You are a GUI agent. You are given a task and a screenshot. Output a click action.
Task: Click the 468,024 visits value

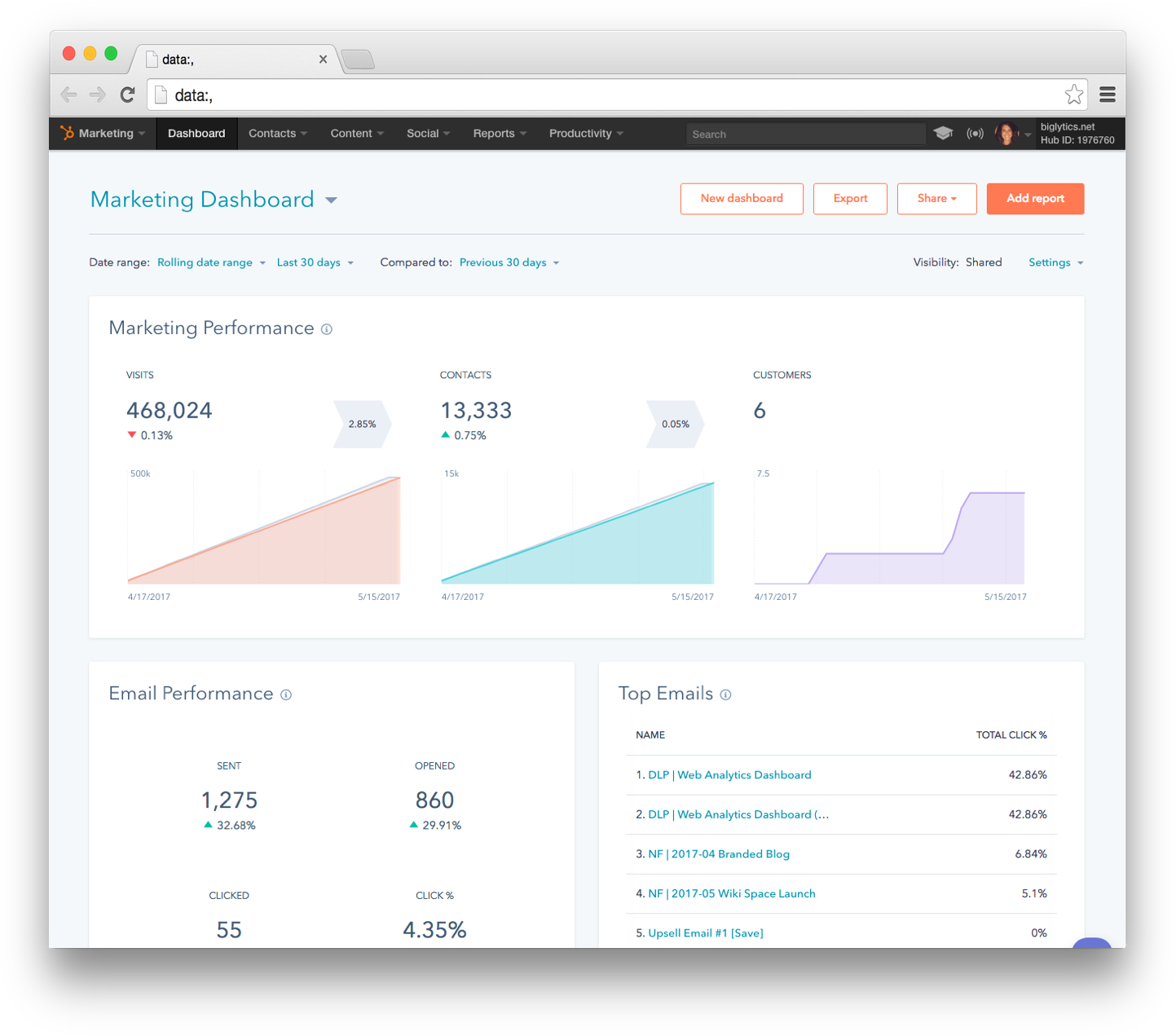170,411
